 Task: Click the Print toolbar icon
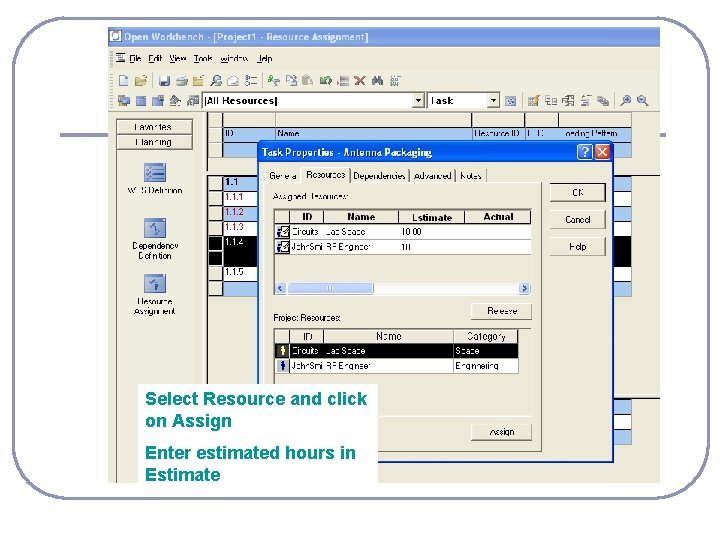(181, 81)
